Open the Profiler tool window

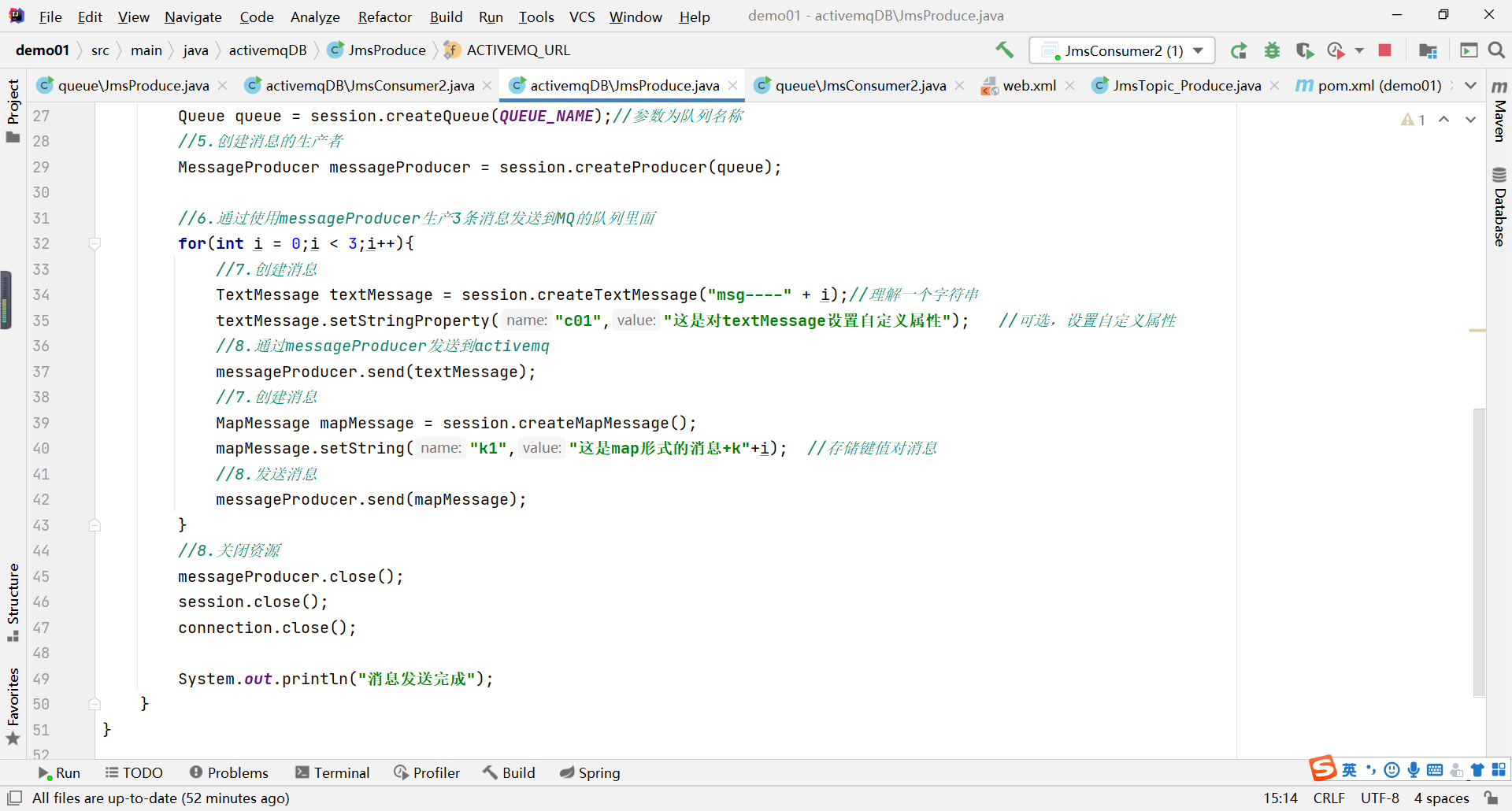[427, 772]
